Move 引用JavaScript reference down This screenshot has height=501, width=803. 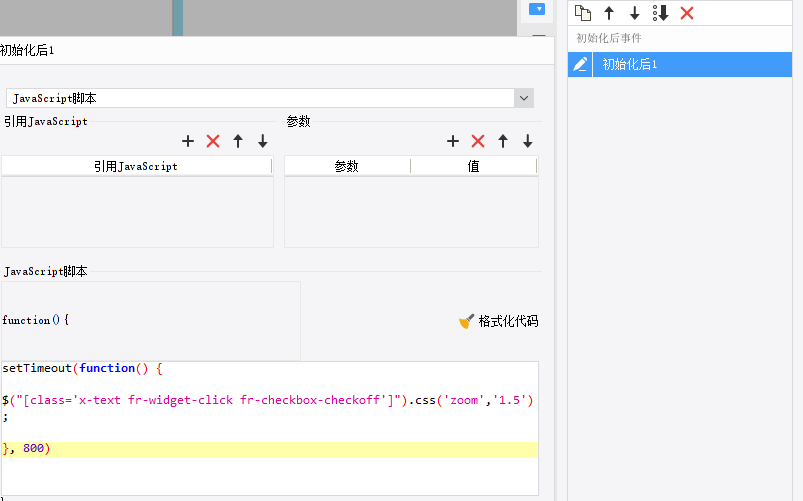click(x=263, y=141)
